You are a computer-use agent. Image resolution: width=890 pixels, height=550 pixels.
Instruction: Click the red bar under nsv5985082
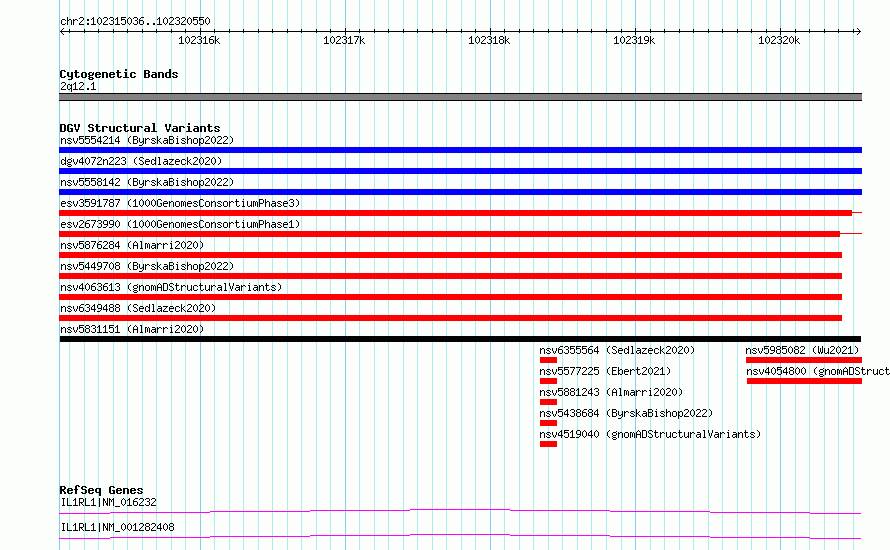tap(804, 360)
